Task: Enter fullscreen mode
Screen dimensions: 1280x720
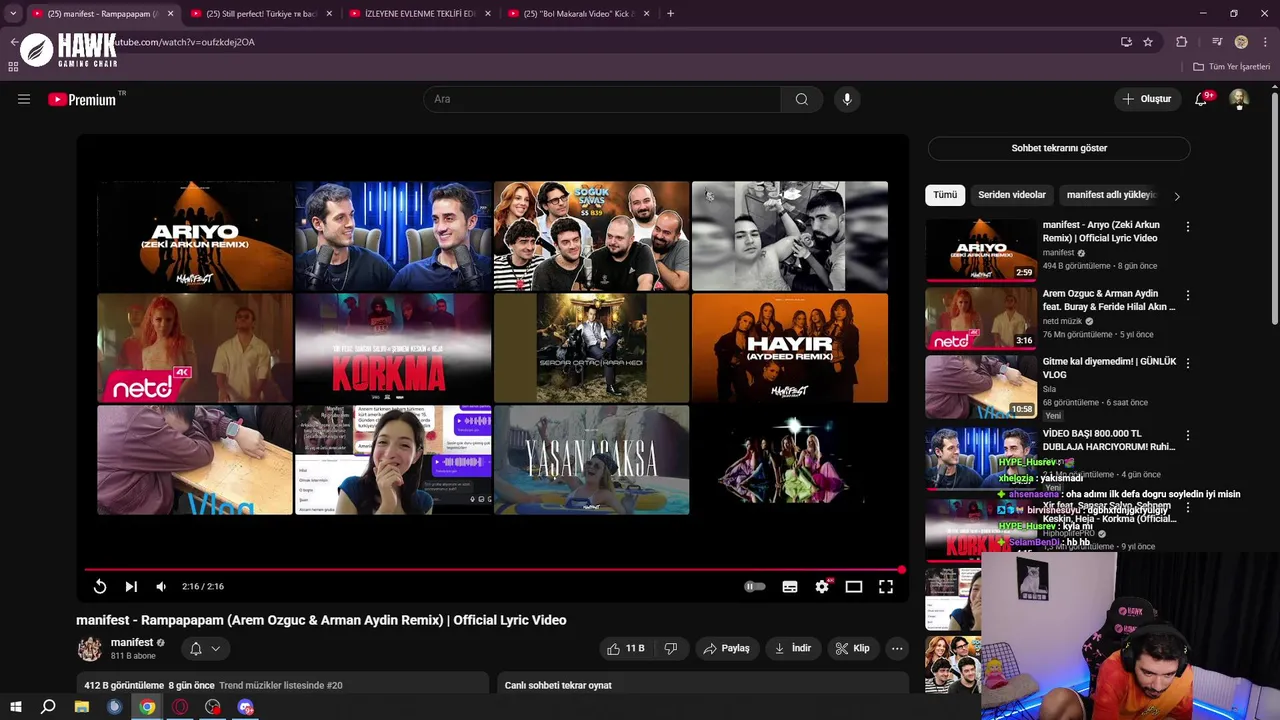Action: coord(886,587)
